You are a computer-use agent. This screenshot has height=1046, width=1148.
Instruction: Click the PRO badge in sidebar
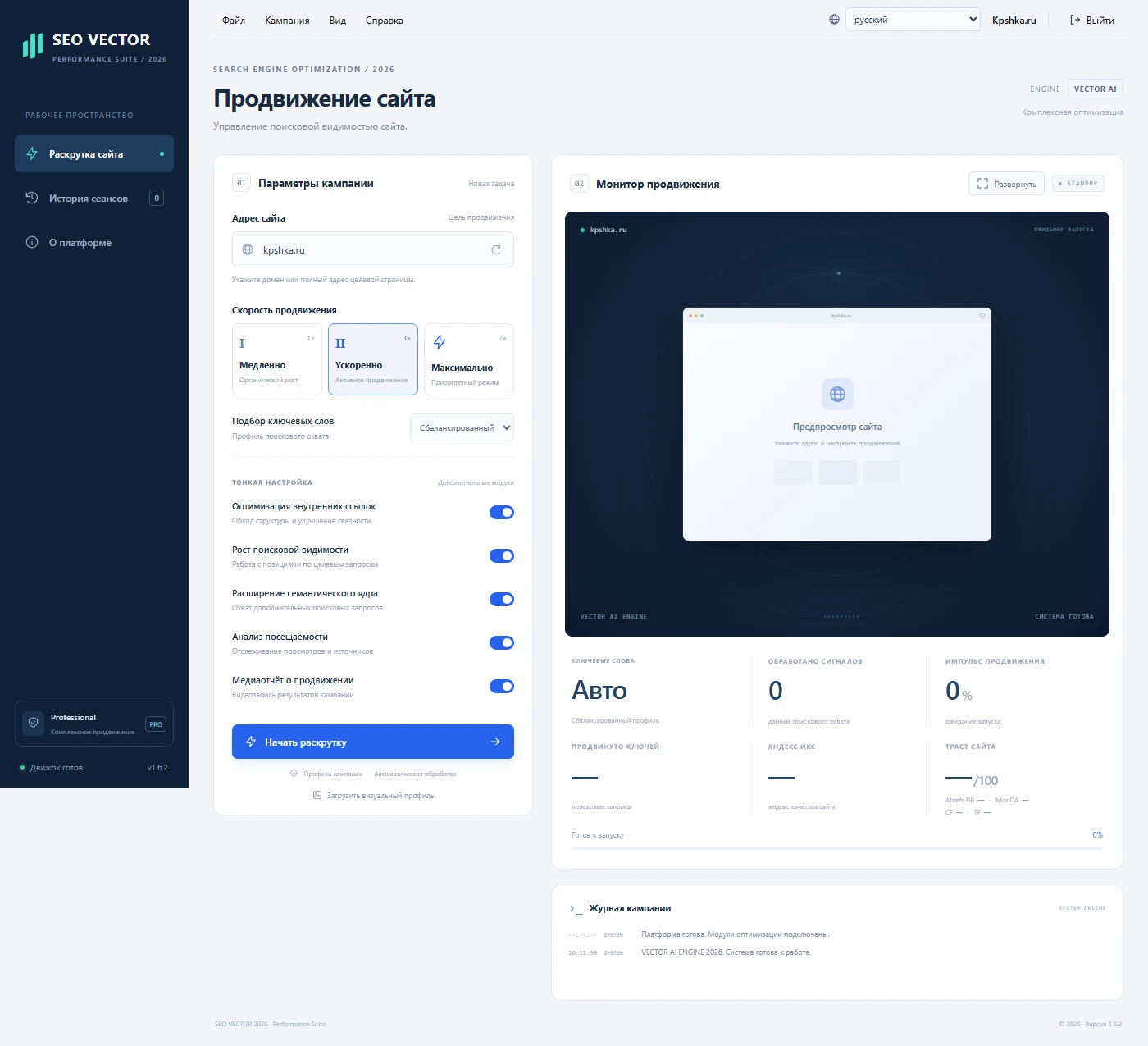tap(156, 724)
